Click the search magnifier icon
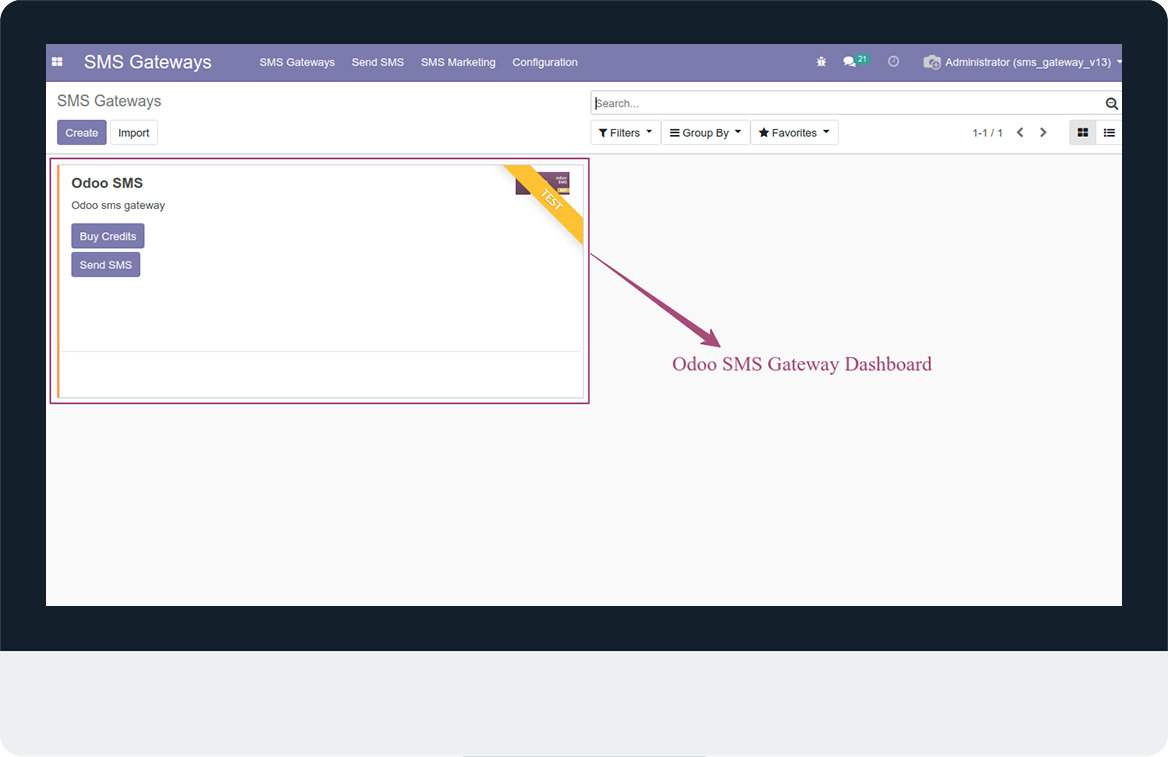The height and width of the screenshot is (757, 1168). [x=1111, y=104]
